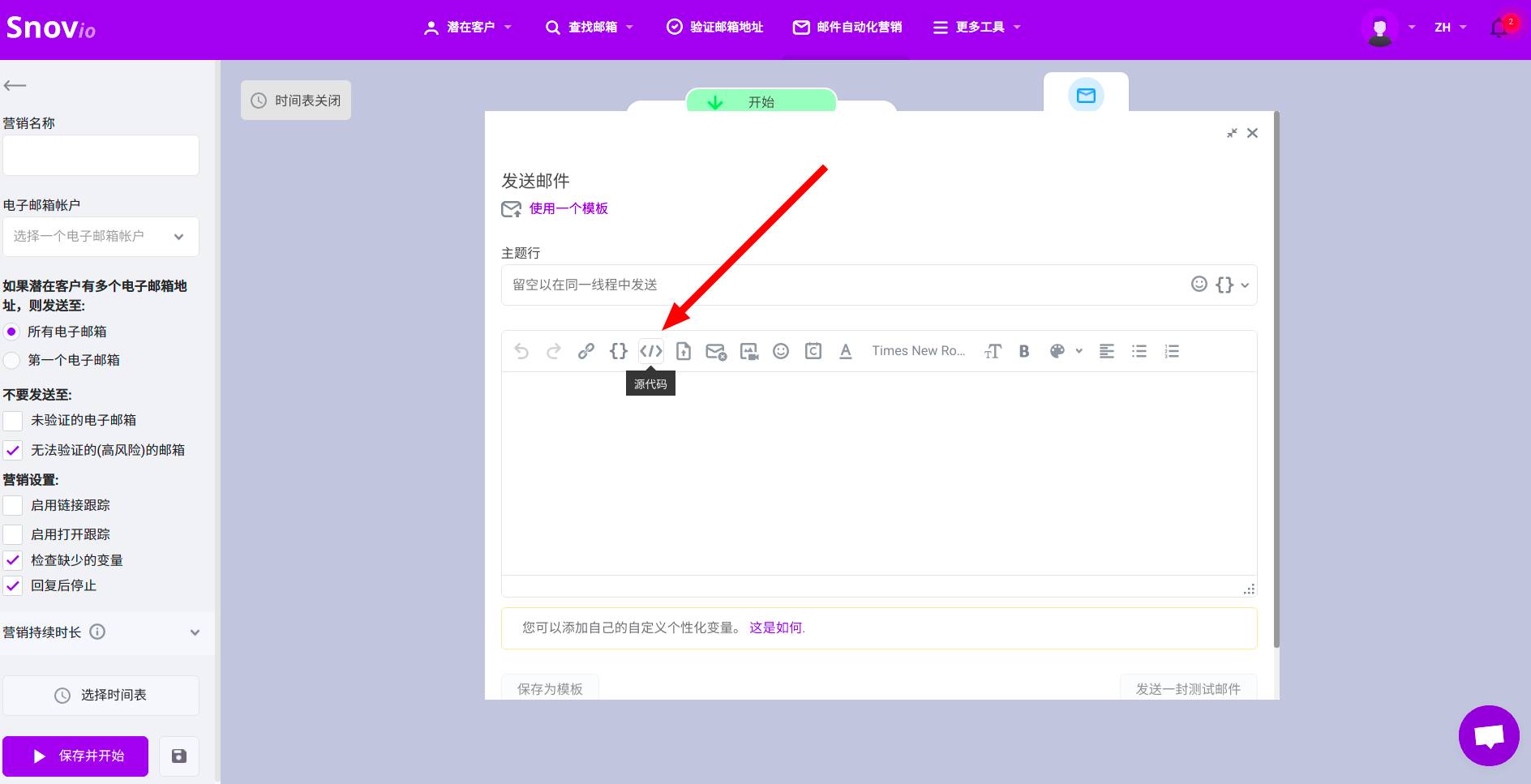This screenshot has height=784, width=1531.
Task: Click inside the email body editor
Action: (x=879, y=473)
